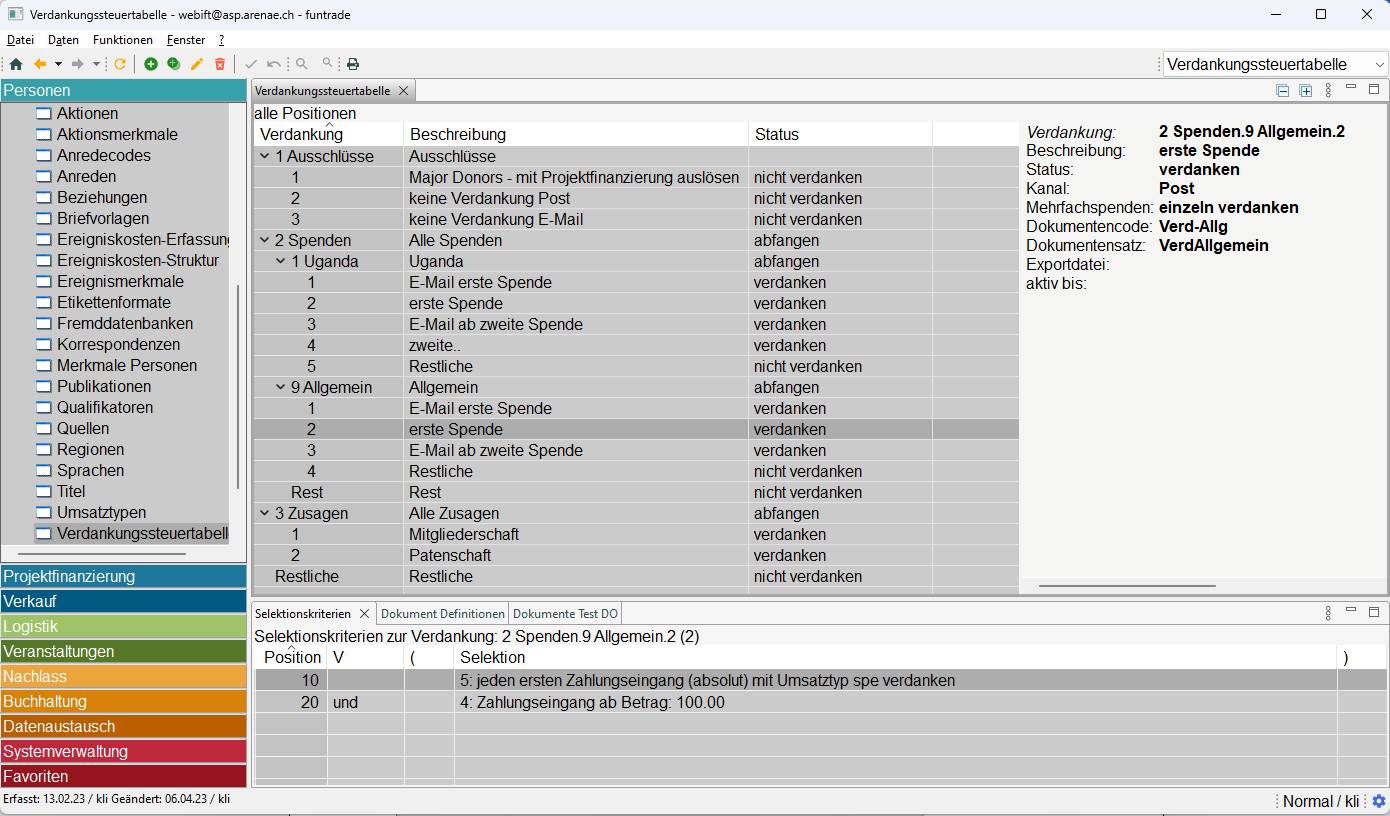
Task: Open the Projektfinanzierung module section
Action: coord(123,576)
